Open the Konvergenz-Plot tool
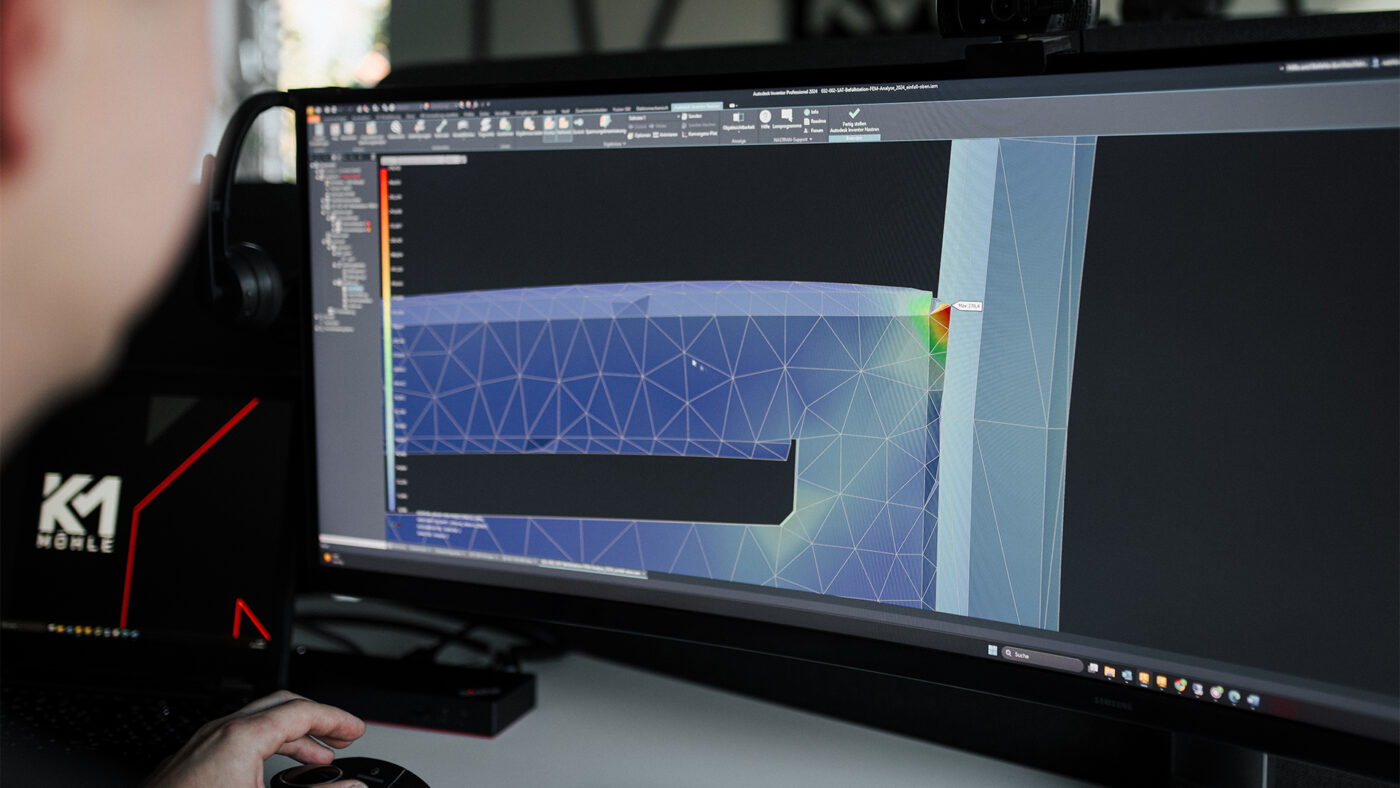Image resolution: width=1400 pixels, height=788 pixels. point(700,134)
